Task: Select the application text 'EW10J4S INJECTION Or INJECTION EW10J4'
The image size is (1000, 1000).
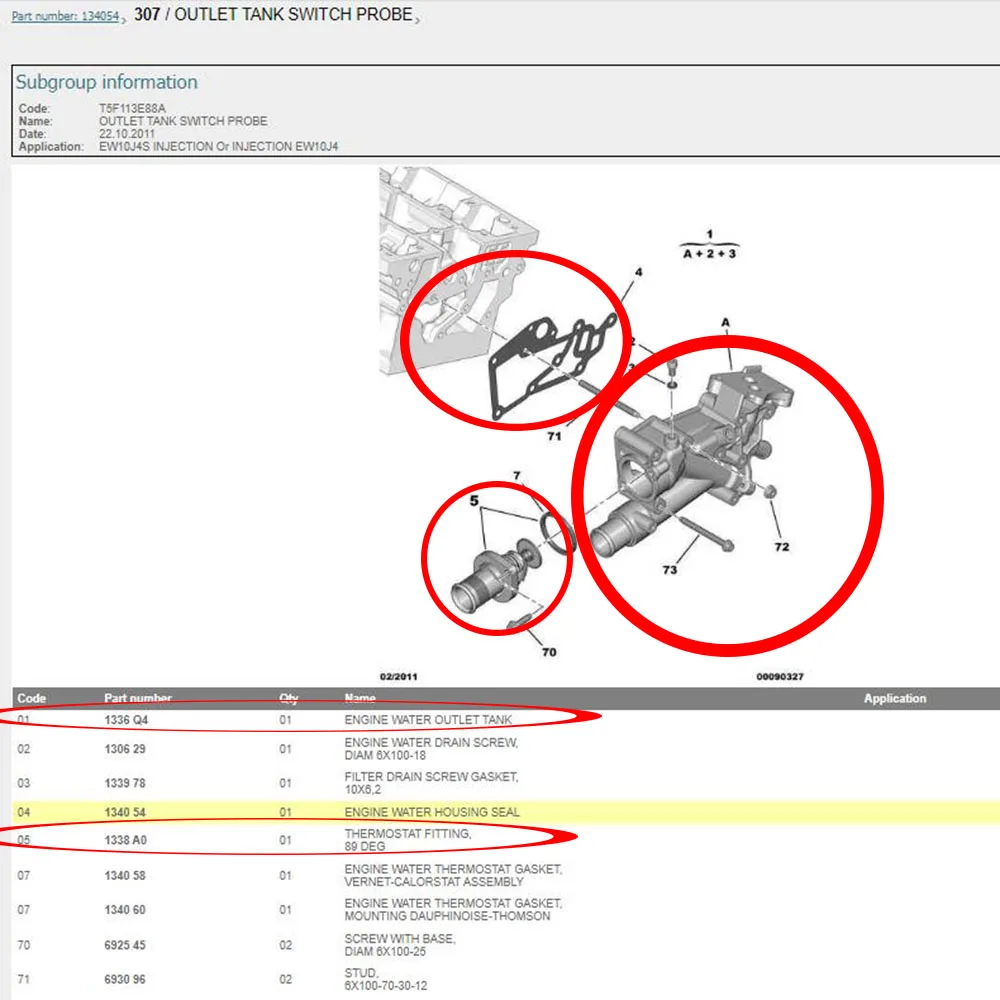Action: tap(218, 147)
